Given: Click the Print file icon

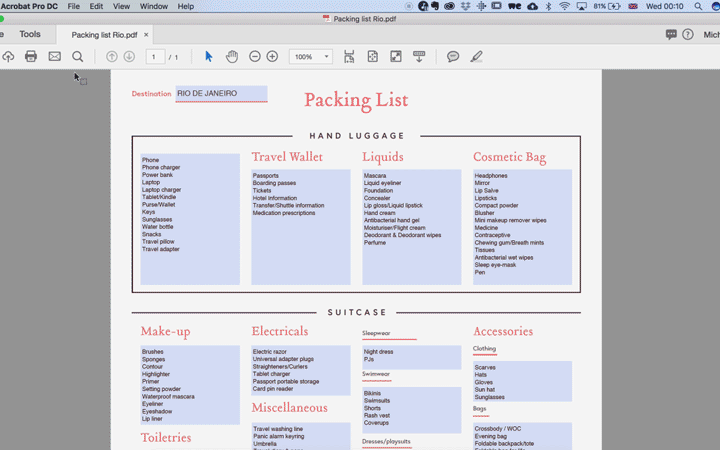Looking at the screenshot, I should pyautogui.click(x=31, y=56).
